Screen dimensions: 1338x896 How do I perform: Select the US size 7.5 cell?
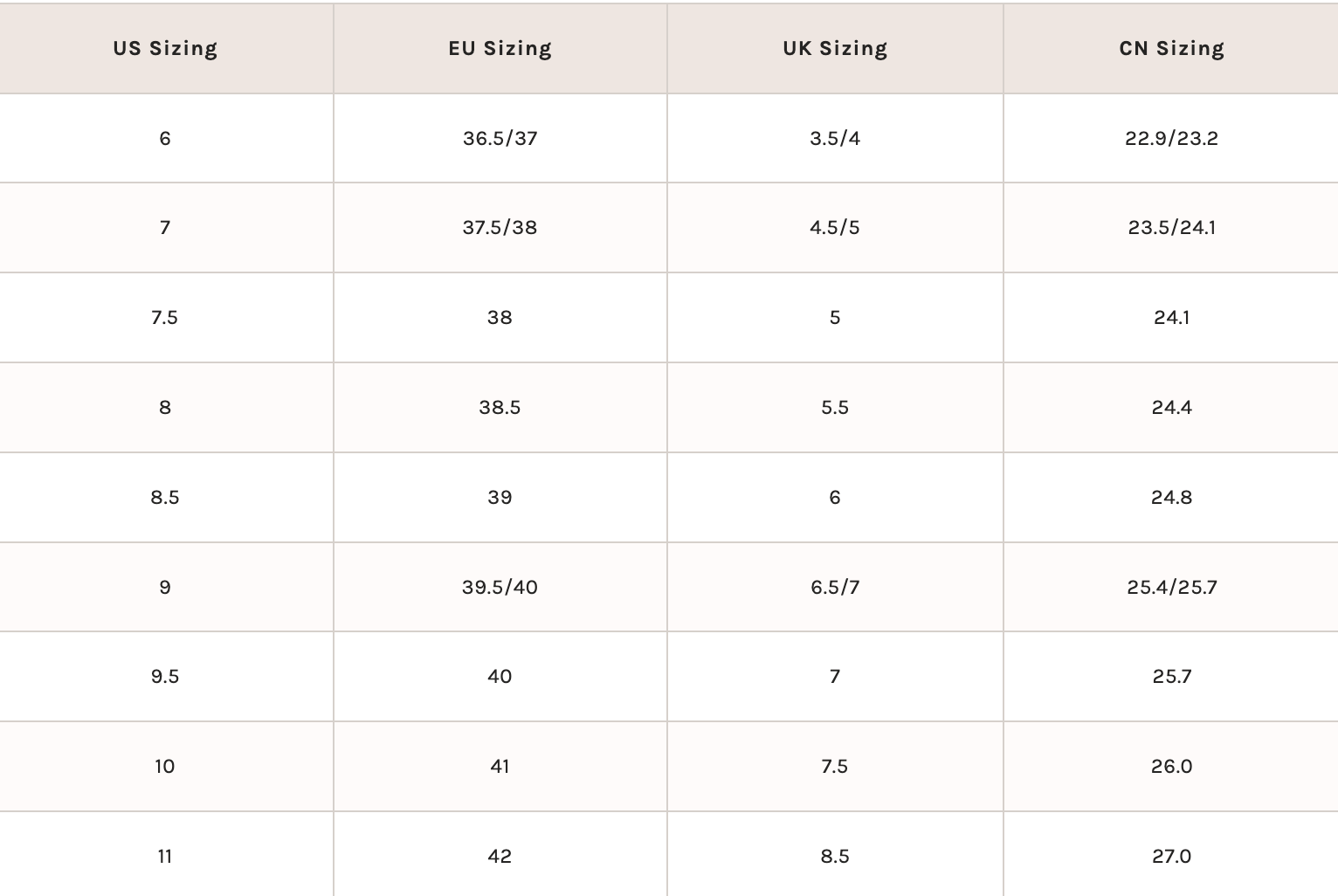[x=165, y=317]
